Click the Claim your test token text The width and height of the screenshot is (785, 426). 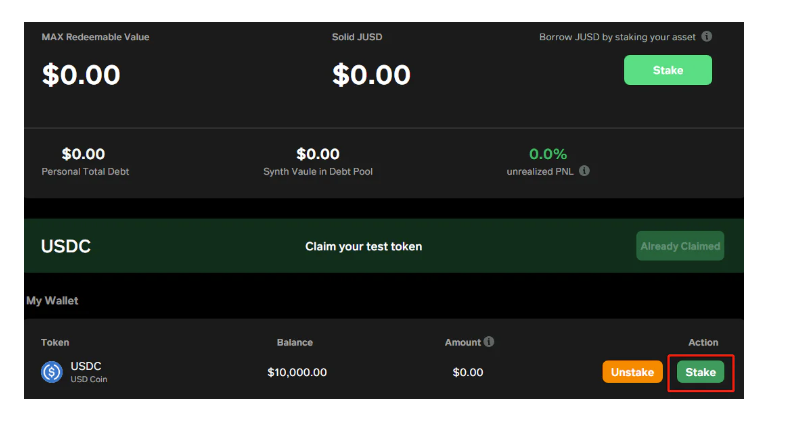point(363,246)
